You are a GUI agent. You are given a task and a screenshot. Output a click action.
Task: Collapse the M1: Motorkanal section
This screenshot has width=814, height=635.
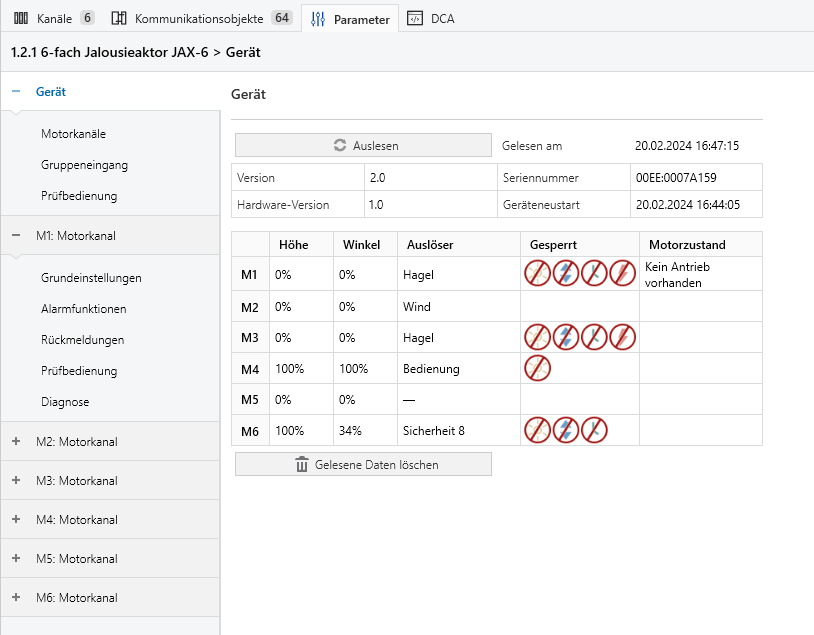click(x=16, y=235)
